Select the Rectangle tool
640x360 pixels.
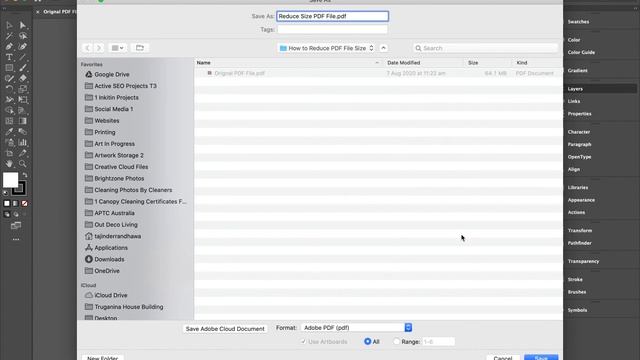tap(9, 68)
